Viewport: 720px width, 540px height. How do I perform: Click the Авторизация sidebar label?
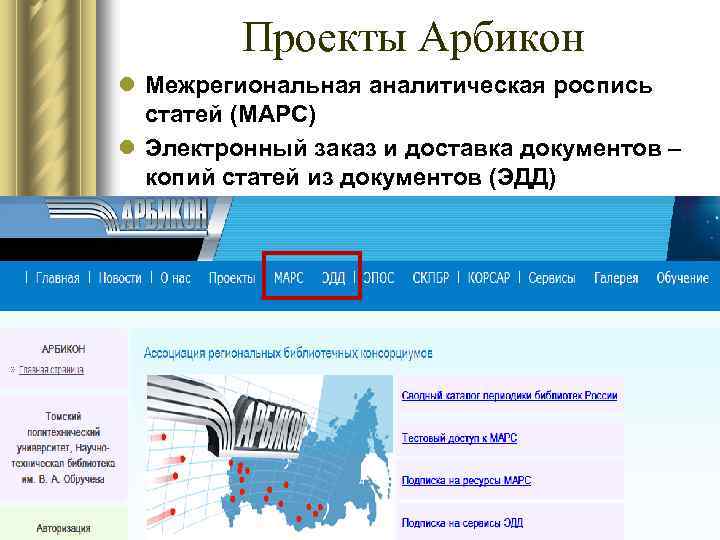pos(63,529)
